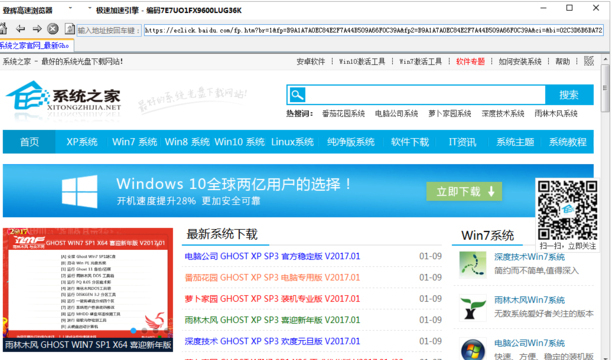Open the 雨林木风Win7系统 title link
Viewport: 612px width, 360px height.
click(530, 300)
